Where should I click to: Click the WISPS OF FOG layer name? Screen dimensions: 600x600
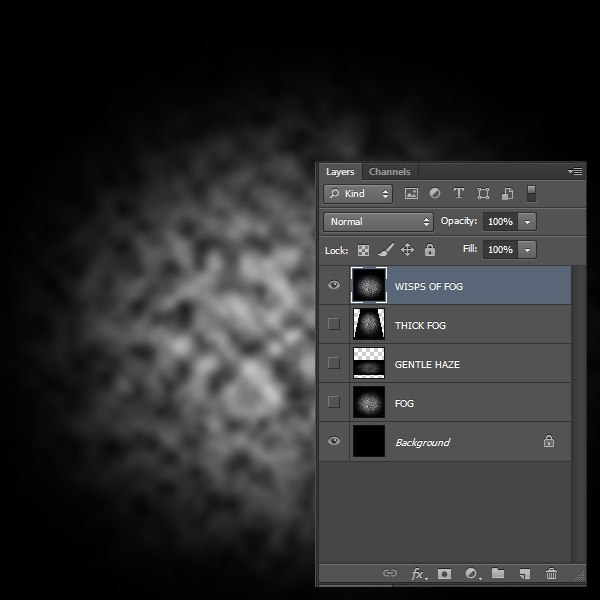pyautogui.click(x=429, y=287)
